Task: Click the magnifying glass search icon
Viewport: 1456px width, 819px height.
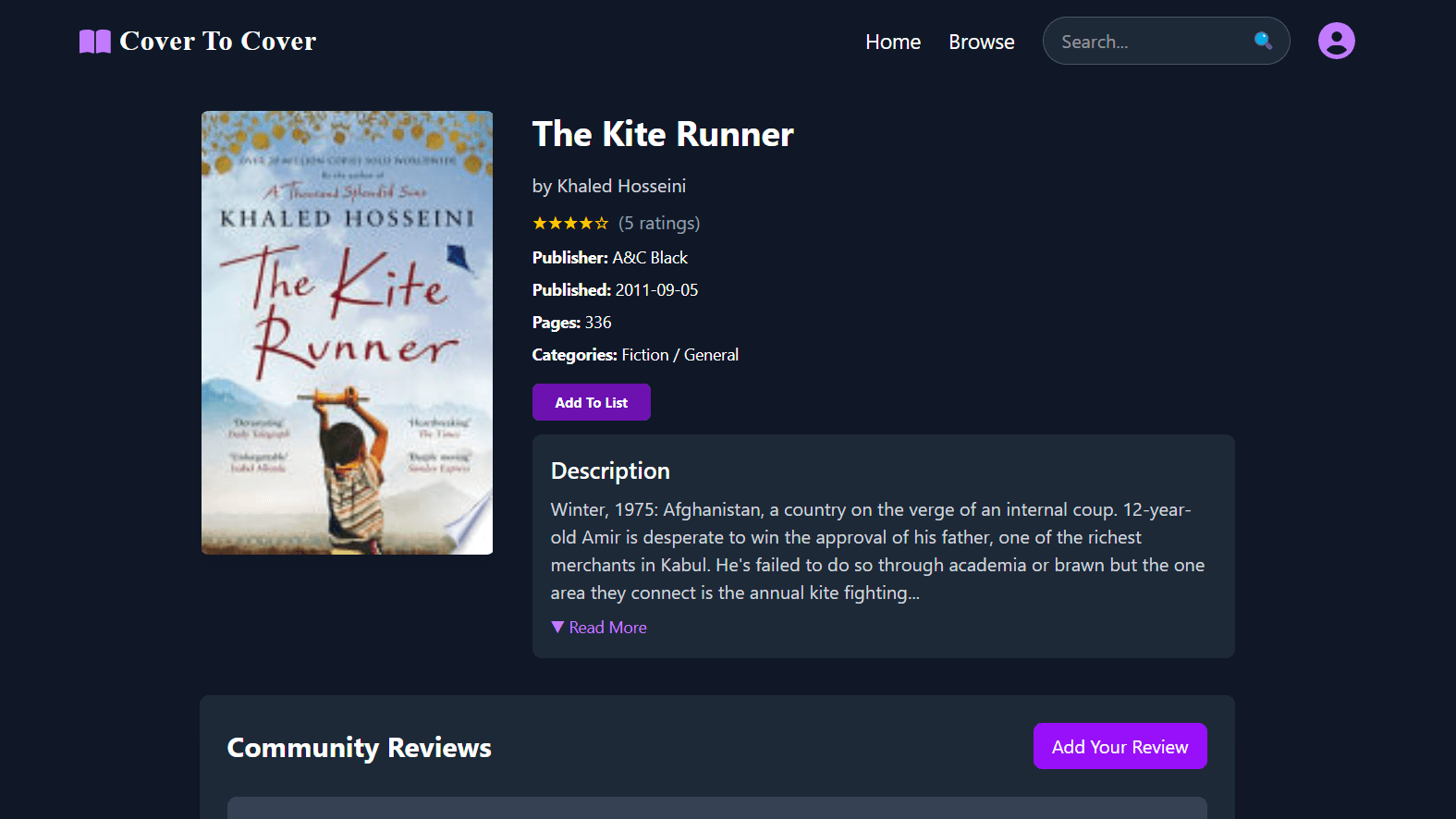Action: [1263, 41]
